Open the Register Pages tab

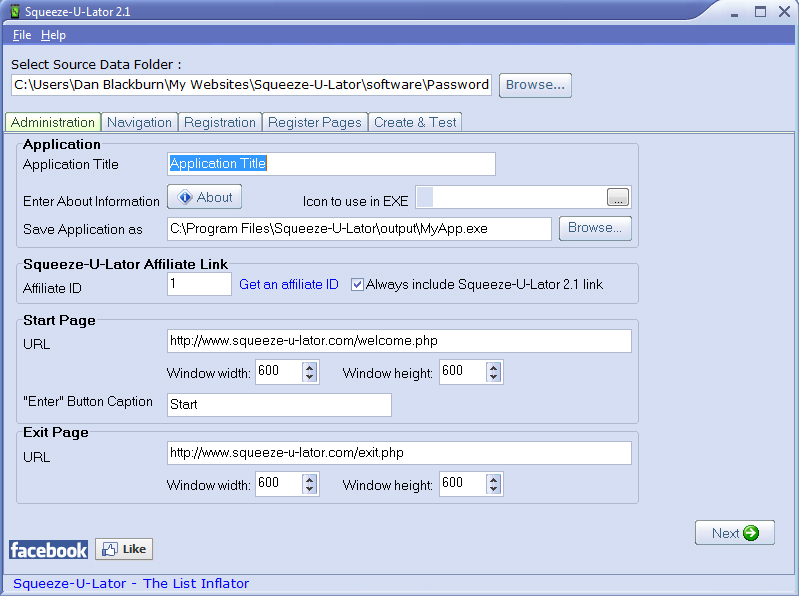click(315, 122)
